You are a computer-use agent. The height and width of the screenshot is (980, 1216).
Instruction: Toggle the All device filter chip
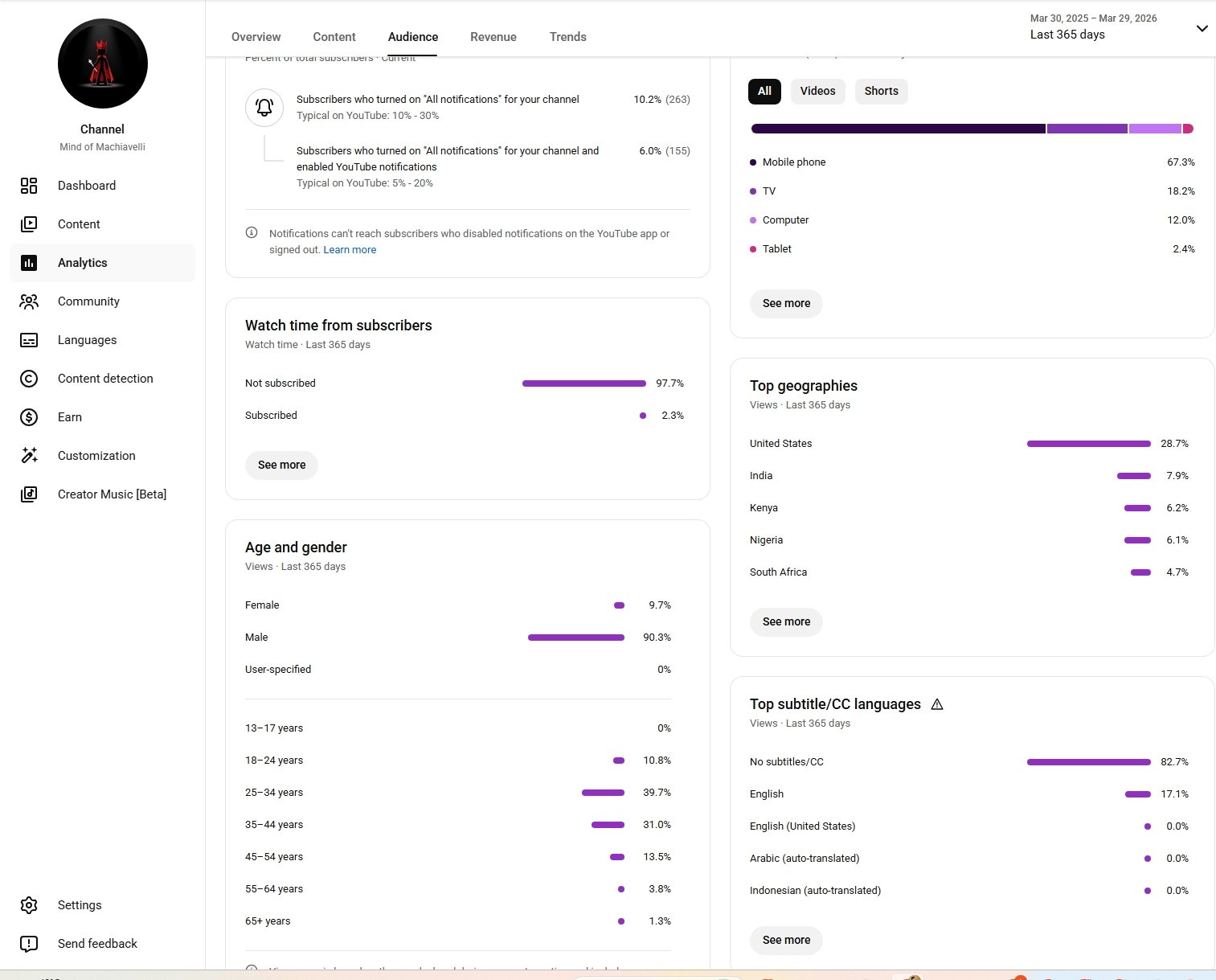click(764, 91)
